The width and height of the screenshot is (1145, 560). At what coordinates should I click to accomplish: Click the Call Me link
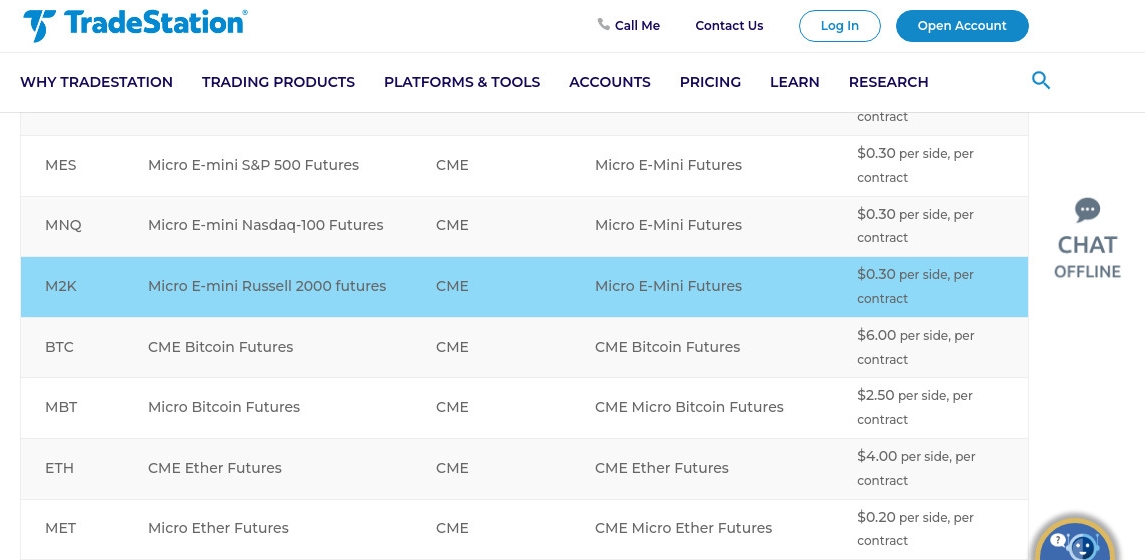[637, 26]
